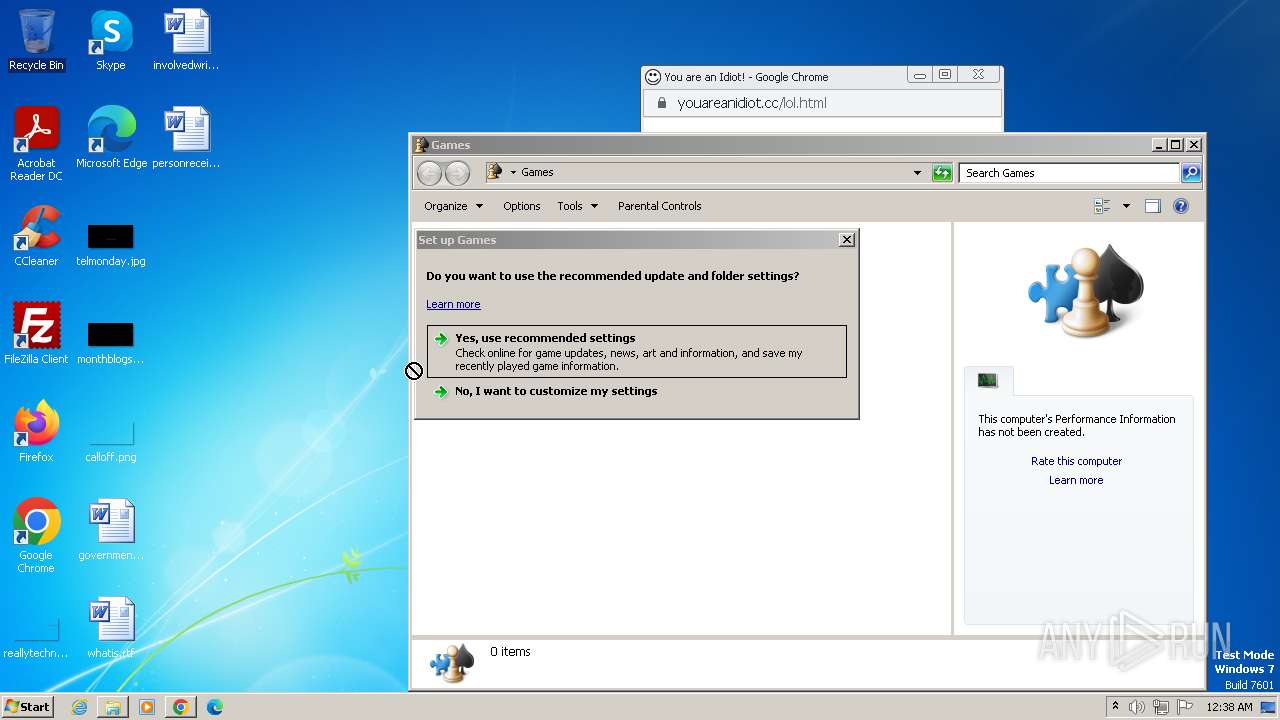Viewport: 1280px width, 720px height.
Task: Open the Action Center flag icon
Action: 1184,707
